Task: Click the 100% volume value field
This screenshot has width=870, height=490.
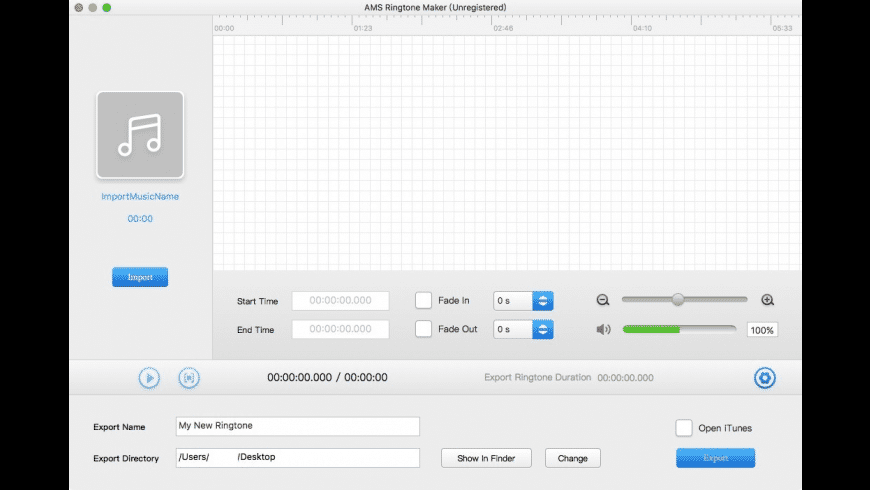Action: pos(762,330)
